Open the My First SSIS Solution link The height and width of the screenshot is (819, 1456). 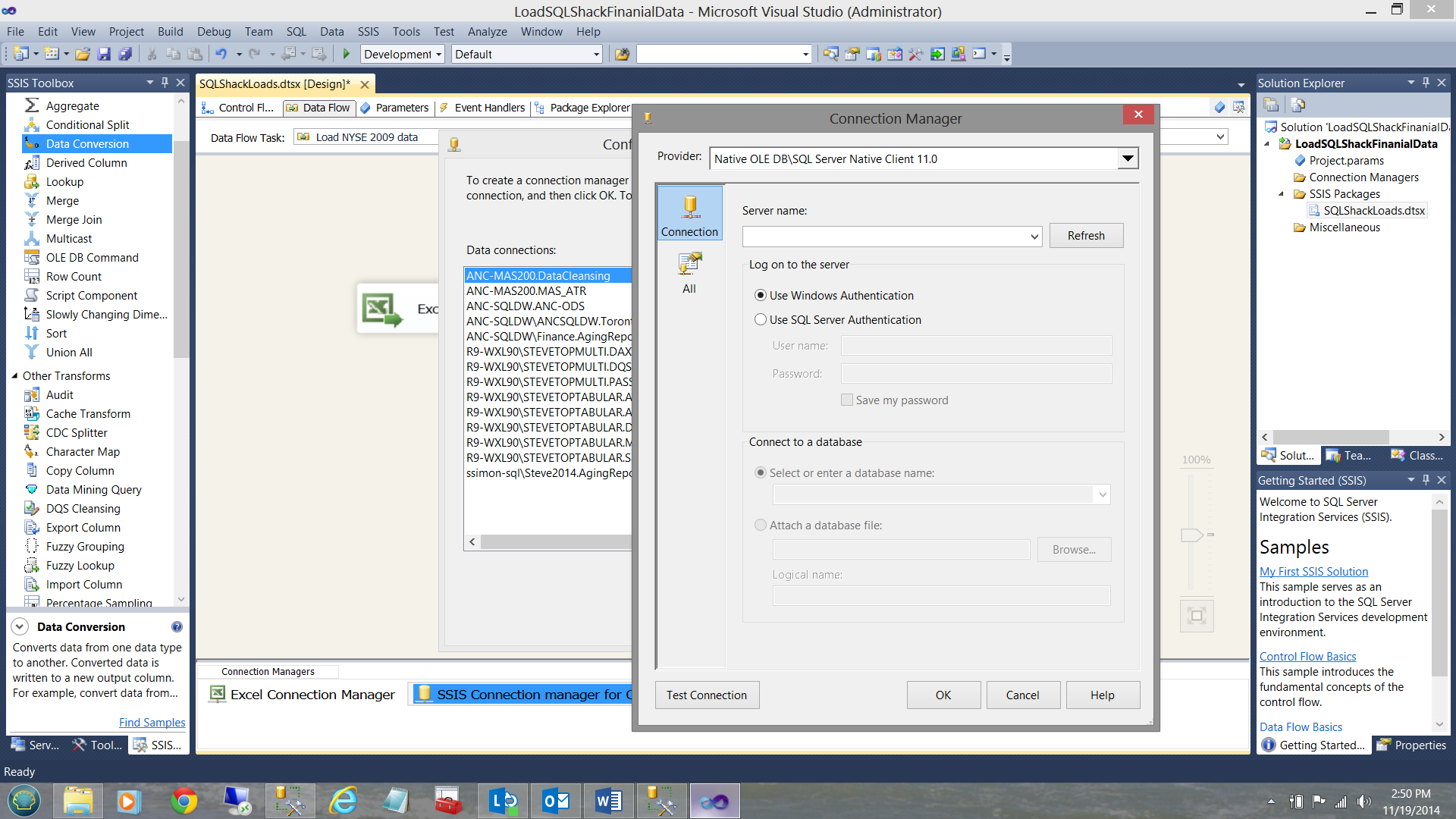(1313, 572)
